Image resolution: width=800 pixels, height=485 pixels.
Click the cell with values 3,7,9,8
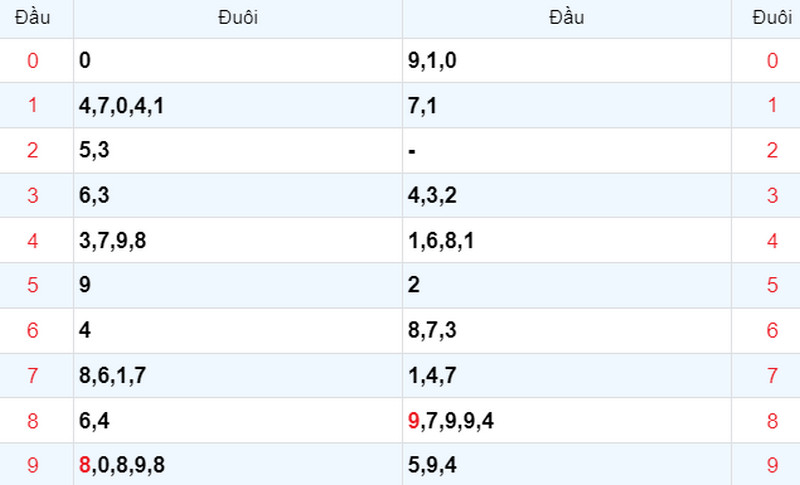click(x=238, y=240)
